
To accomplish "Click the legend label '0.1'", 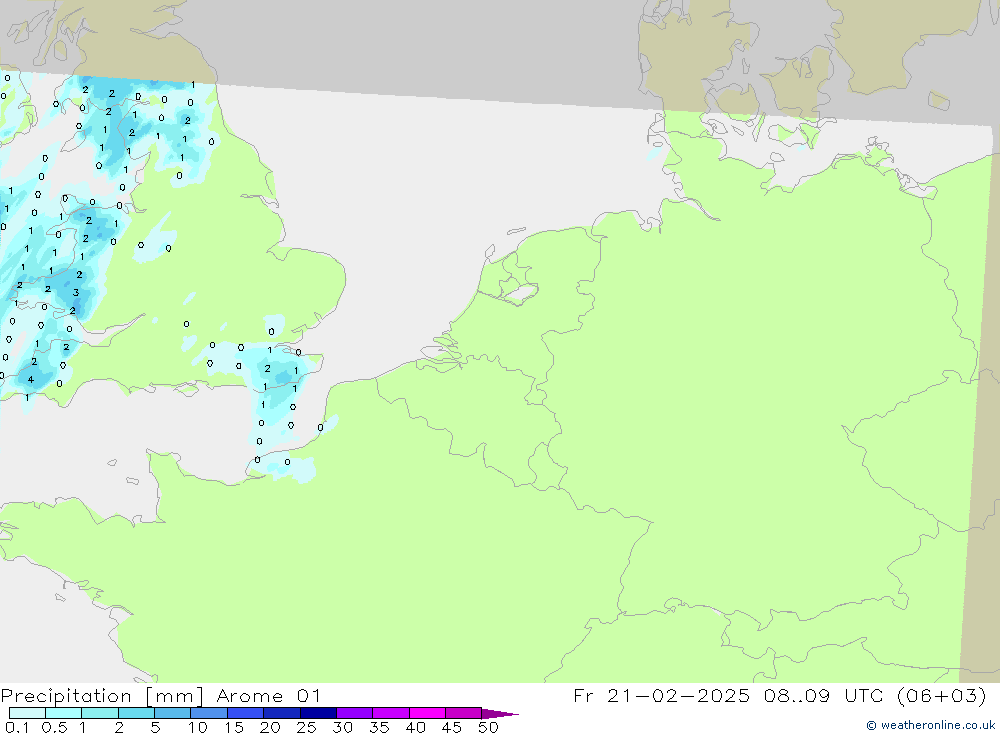I will click(17, 727).
